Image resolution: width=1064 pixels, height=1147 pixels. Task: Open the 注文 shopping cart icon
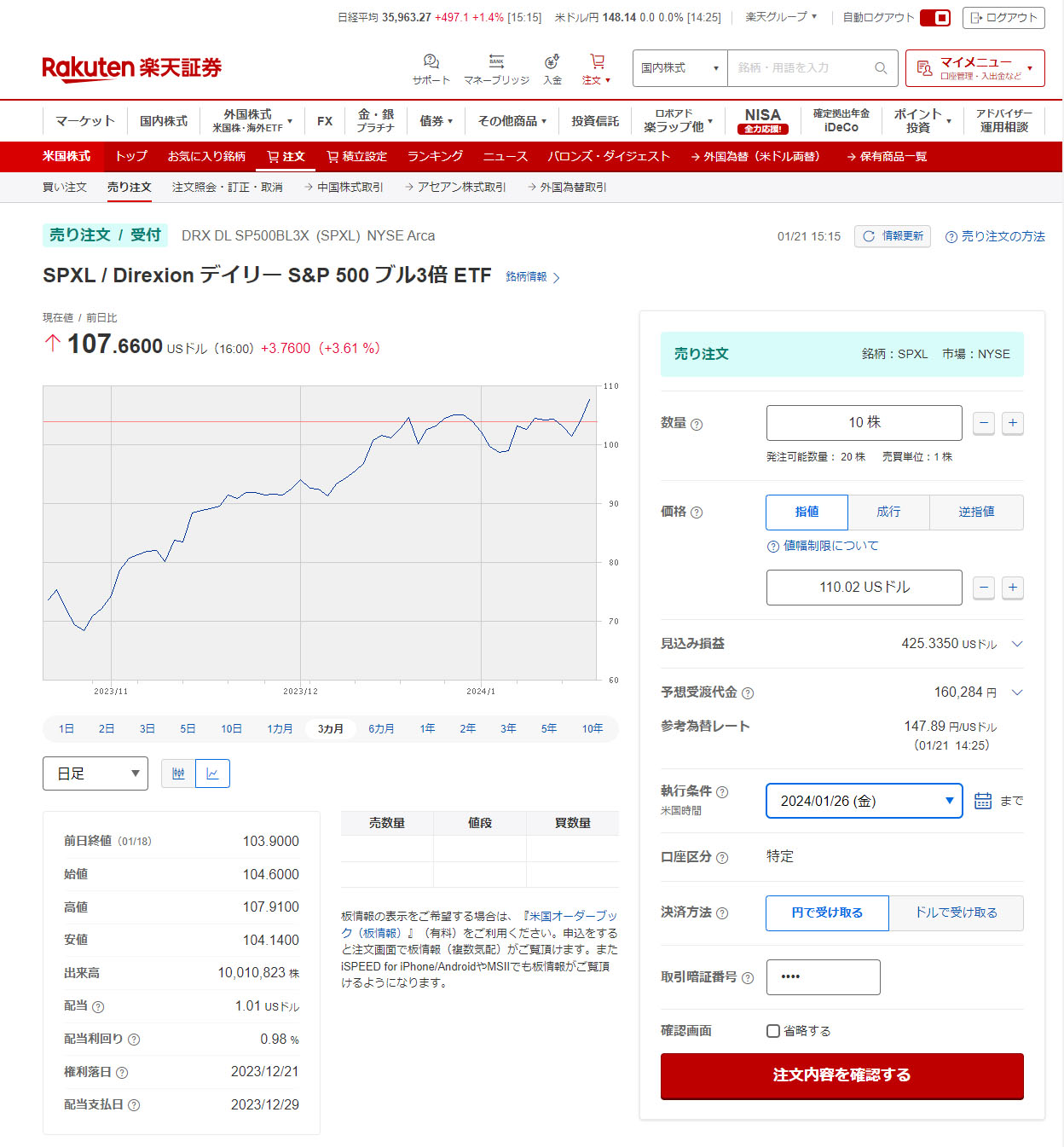tap(597, 62)
